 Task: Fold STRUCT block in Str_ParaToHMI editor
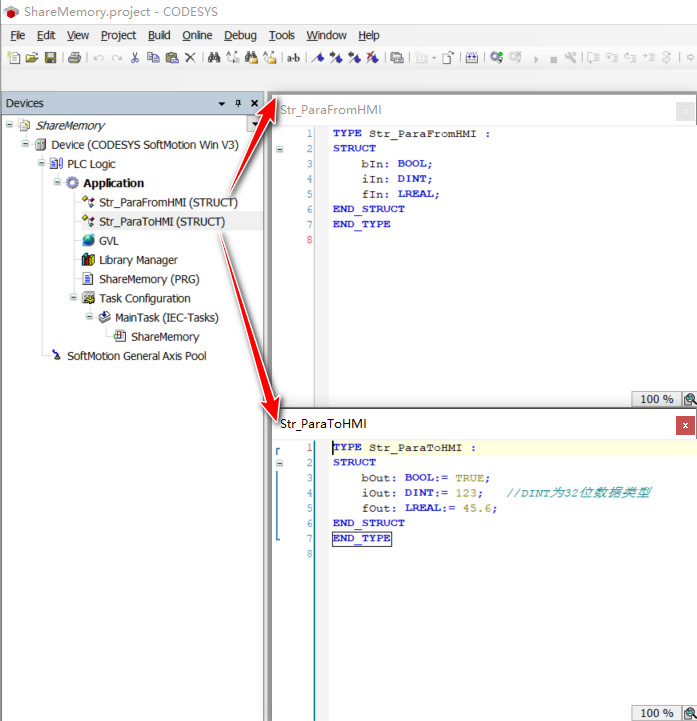click(x=280, y=463)
